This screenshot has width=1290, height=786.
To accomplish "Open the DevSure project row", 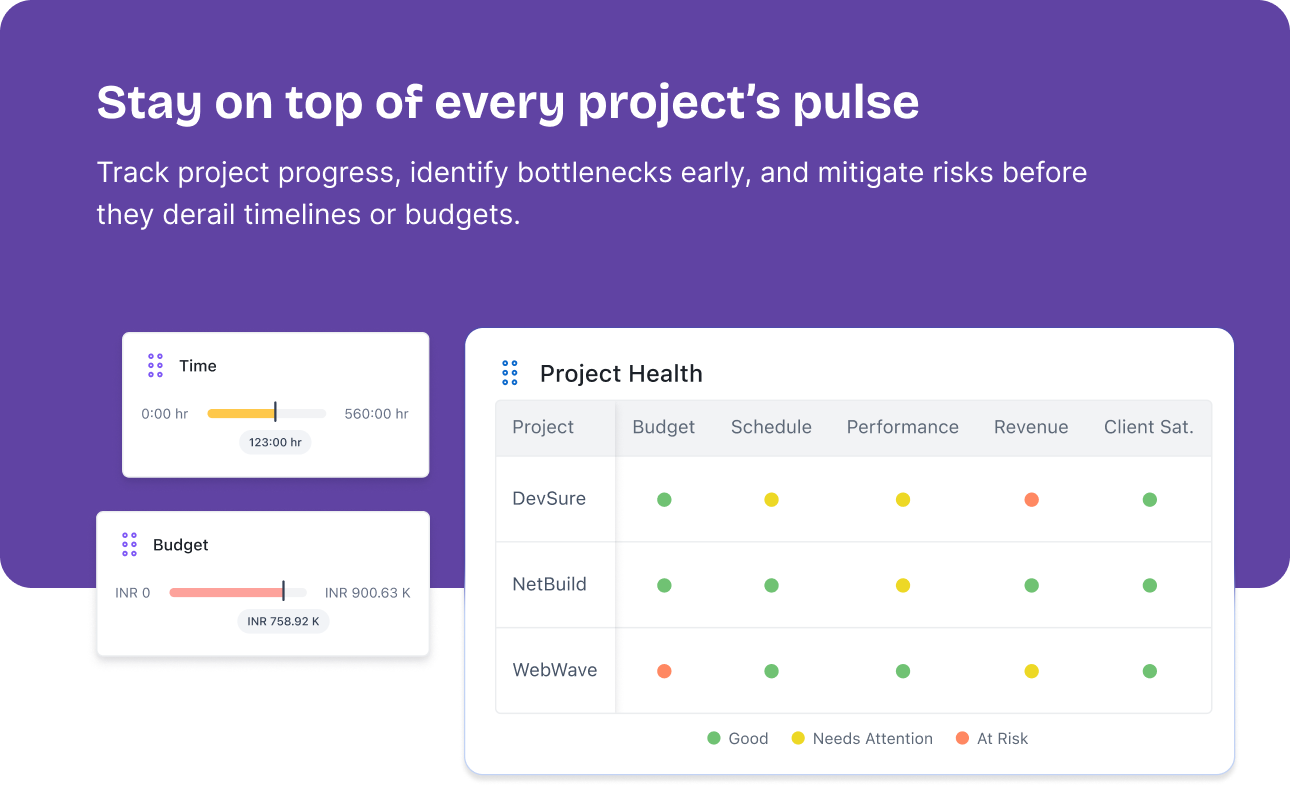I will click(853, 499).
